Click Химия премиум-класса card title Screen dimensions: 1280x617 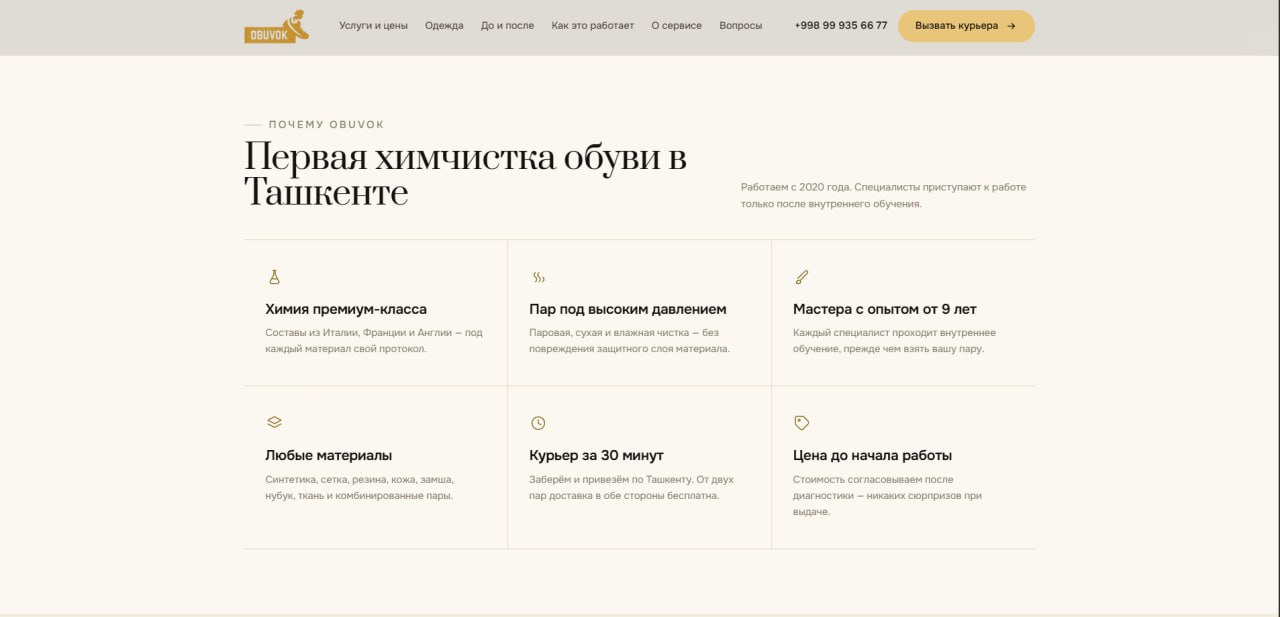click(346, 310)
